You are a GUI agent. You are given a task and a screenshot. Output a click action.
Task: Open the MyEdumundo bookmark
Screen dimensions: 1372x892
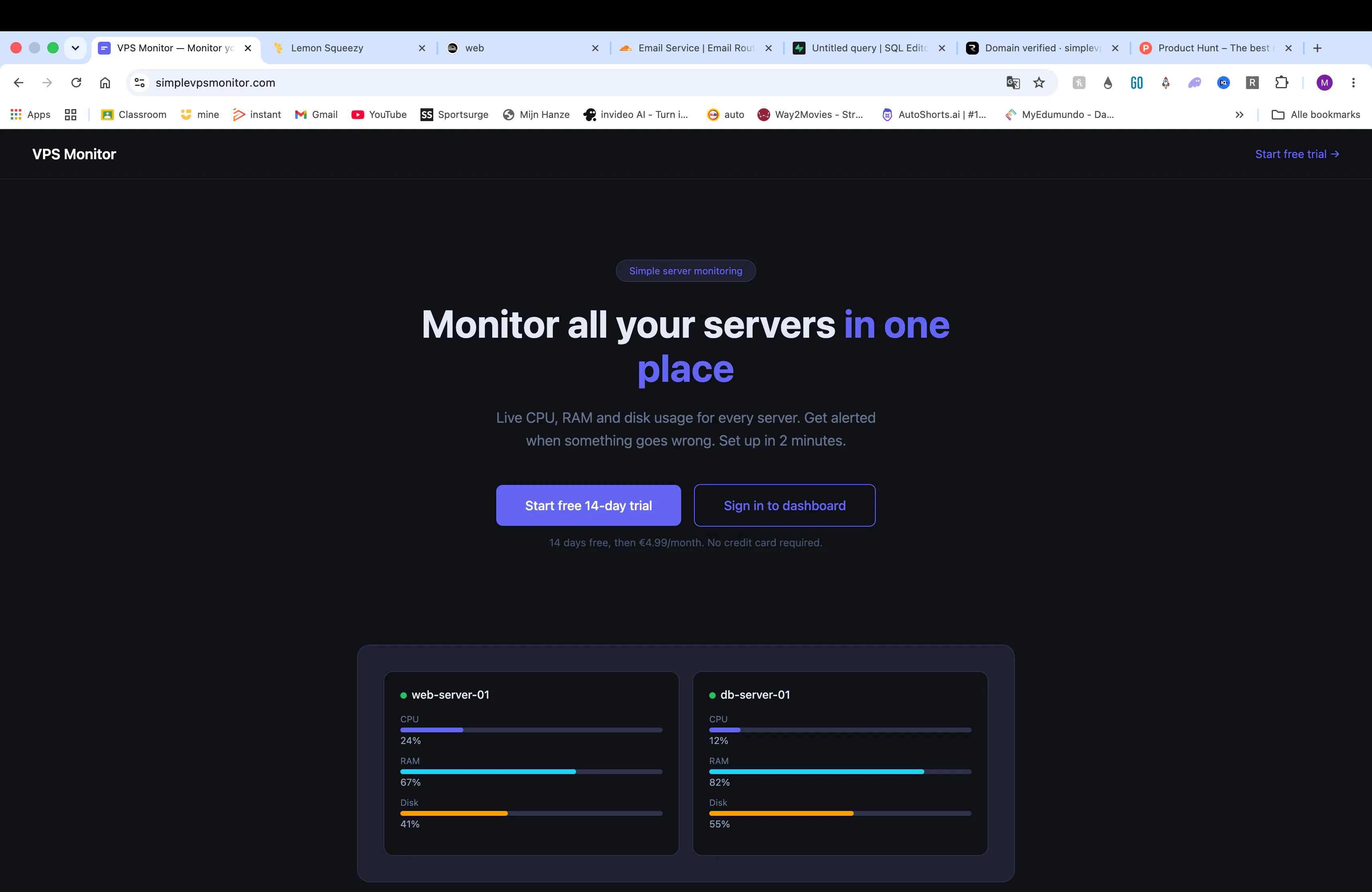1059,115
